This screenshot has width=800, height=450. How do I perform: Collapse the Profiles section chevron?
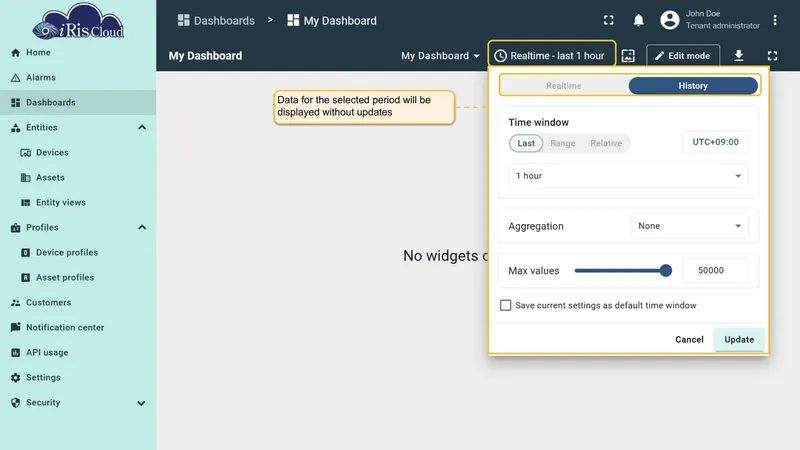142,228
